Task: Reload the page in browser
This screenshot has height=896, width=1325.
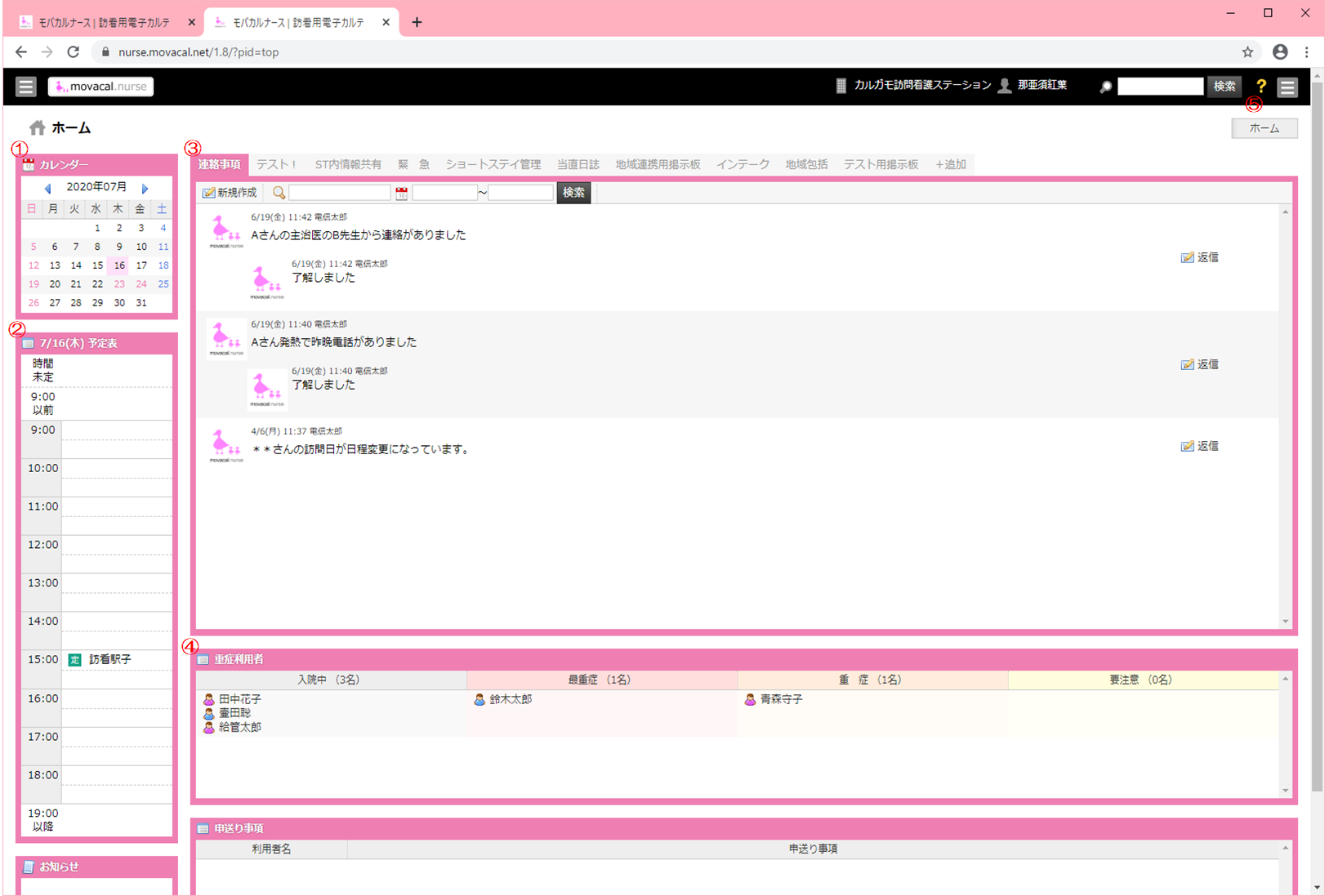Action: pyautogui.click(x=74, y=52)
